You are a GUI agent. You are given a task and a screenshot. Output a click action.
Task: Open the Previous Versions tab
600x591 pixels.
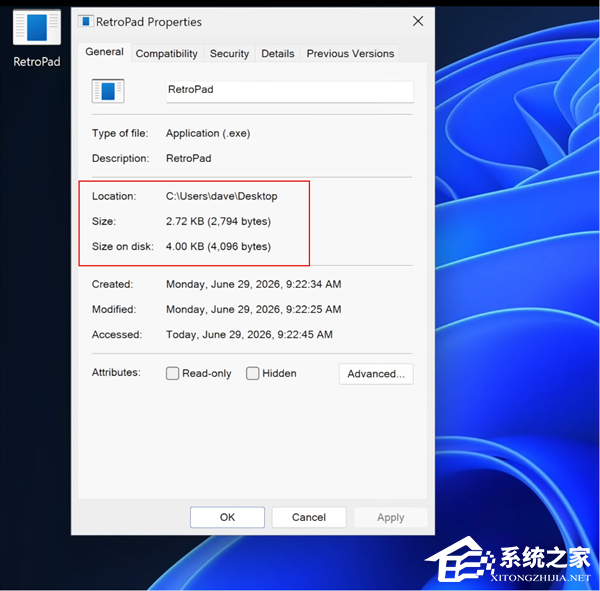pos(350,54)
